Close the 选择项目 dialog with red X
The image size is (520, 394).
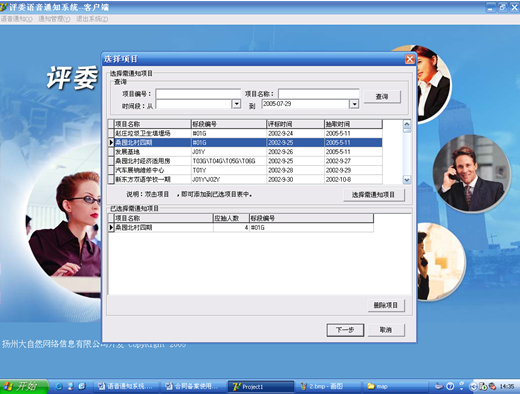(410, 59)
